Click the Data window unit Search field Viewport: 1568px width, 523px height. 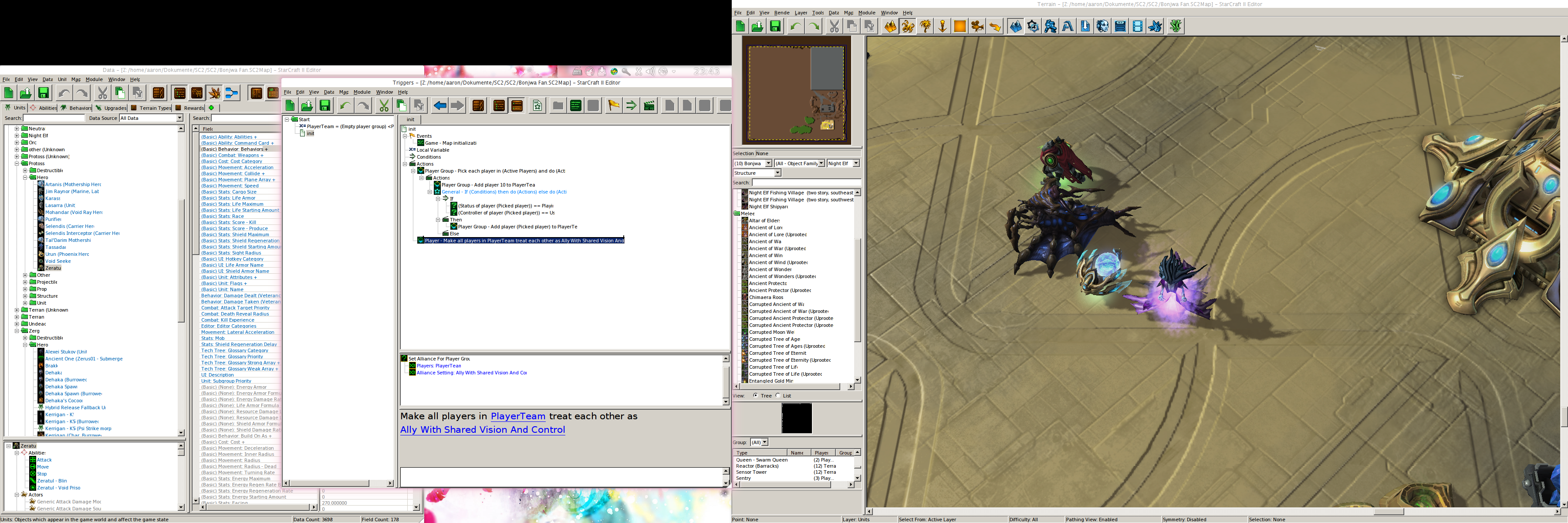tap(54, 118)
